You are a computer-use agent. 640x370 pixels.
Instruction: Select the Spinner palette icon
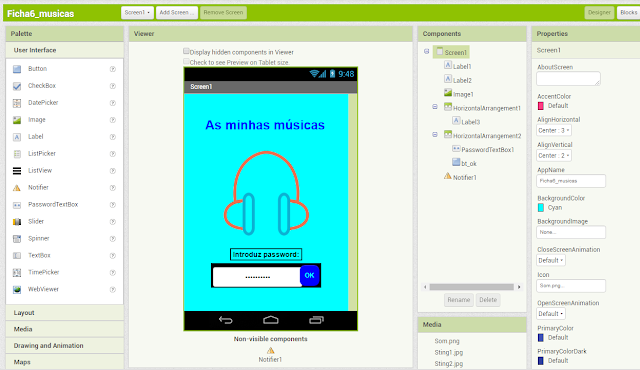coord(17,239)
